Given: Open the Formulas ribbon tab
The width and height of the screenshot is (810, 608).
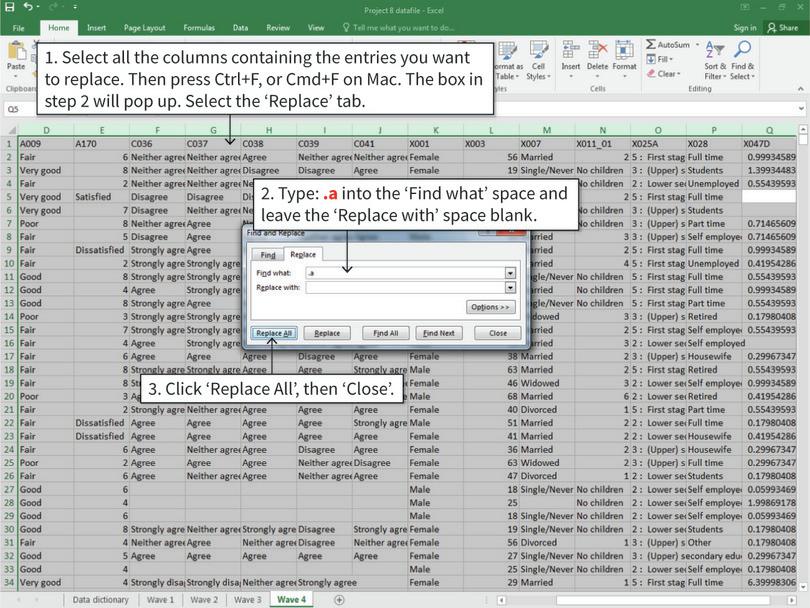Looking at the screenshot, I should point(199,28).
